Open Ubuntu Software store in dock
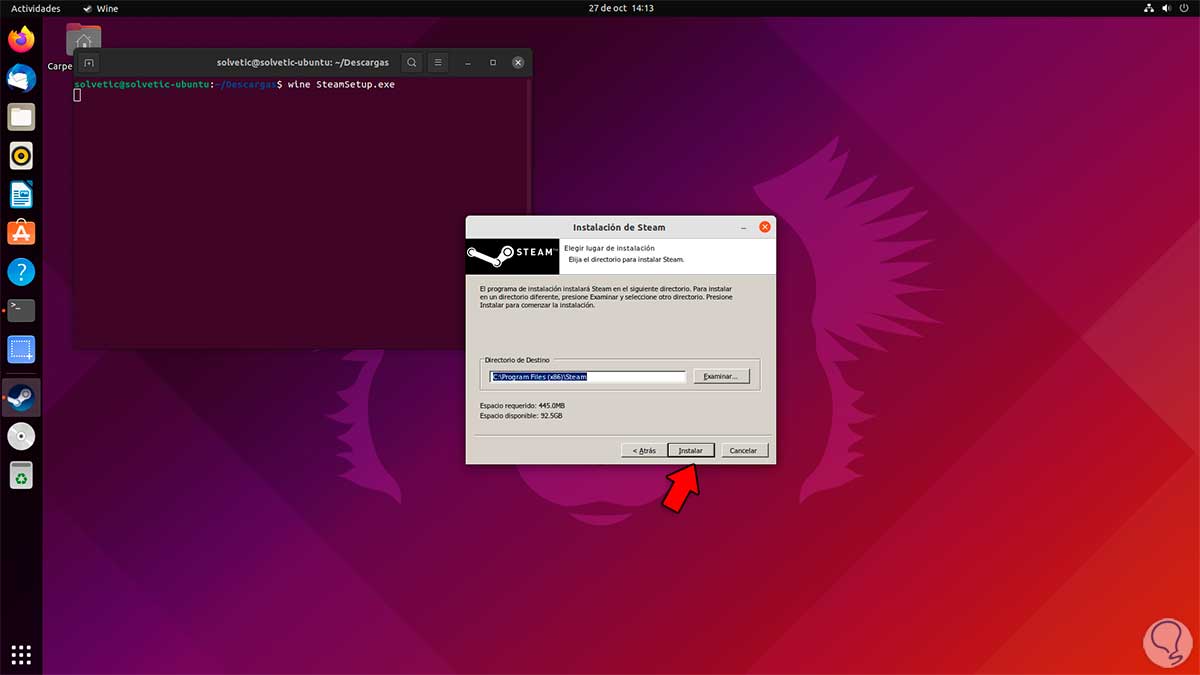 pyautogui.click(x=21, y=233)
